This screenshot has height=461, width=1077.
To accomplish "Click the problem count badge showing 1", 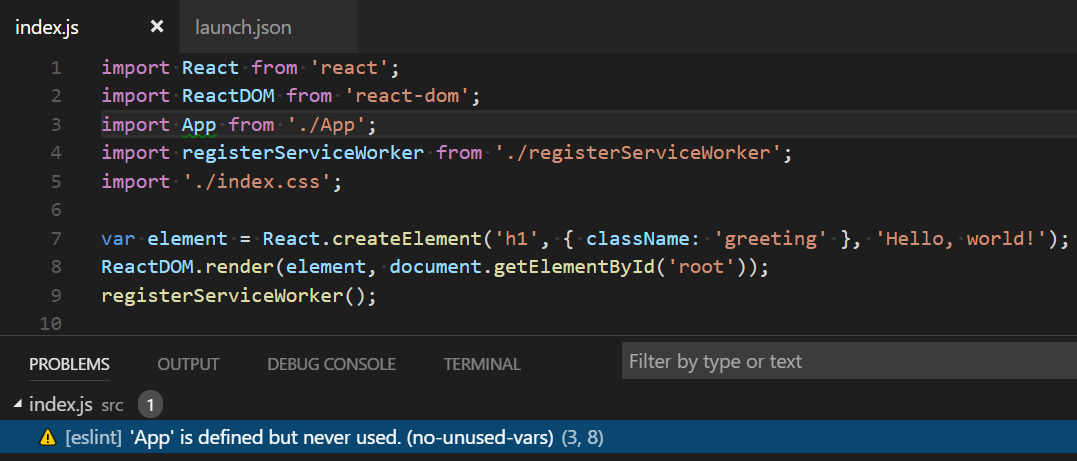I will (150, 405).
